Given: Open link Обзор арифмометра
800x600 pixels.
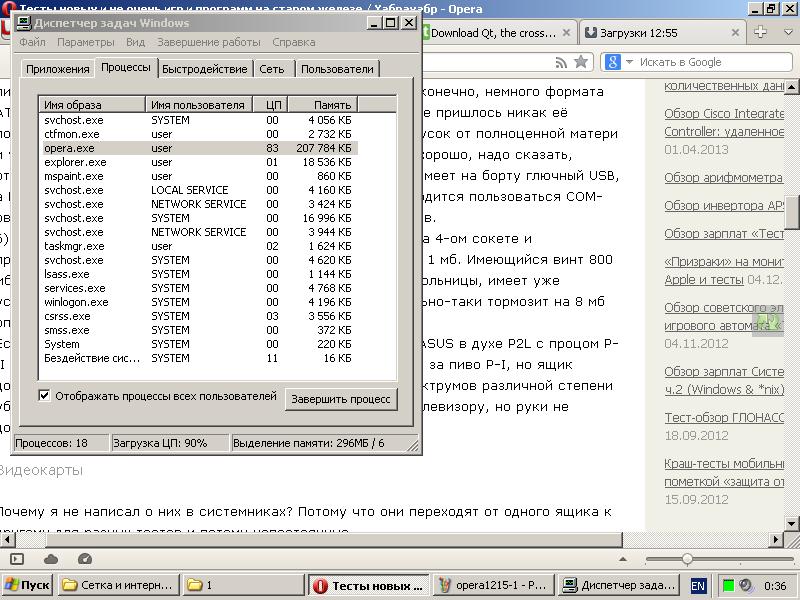Looking at the screenshot, I should pos(723,178).
